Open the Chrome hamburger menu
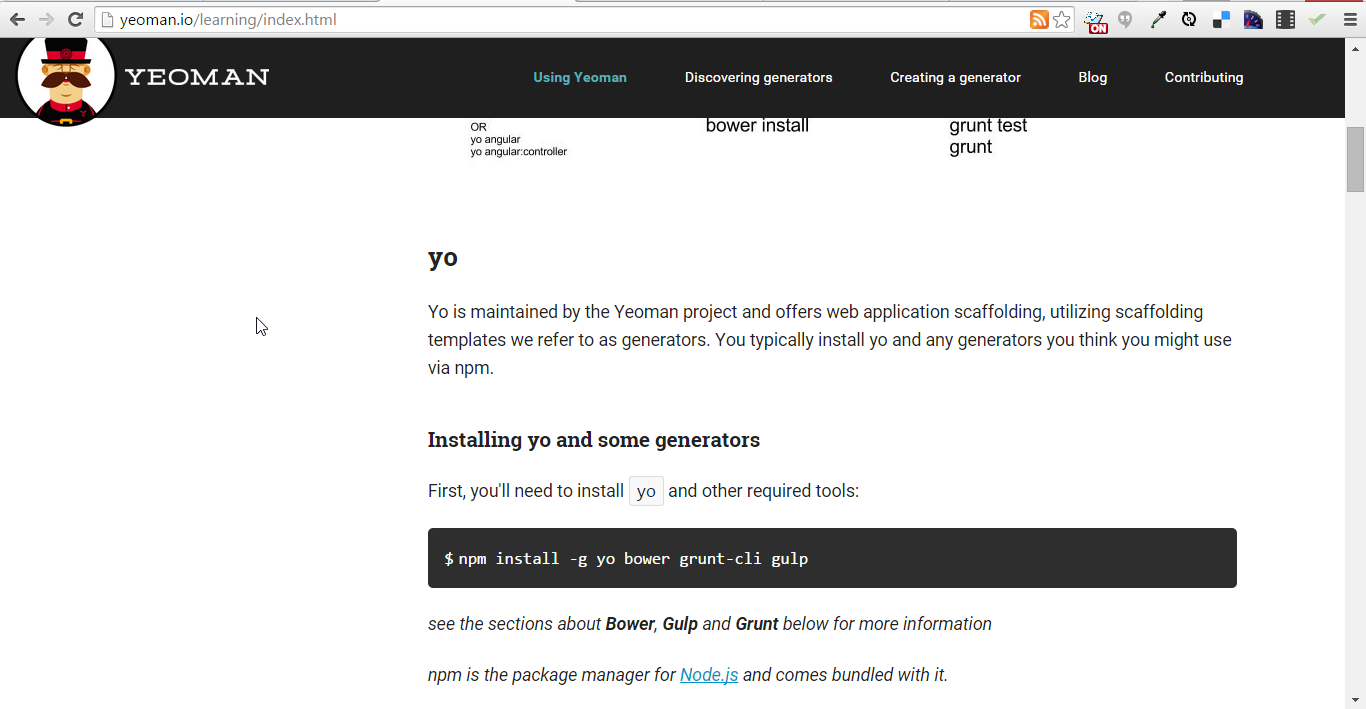 [x=1349, y=20]
